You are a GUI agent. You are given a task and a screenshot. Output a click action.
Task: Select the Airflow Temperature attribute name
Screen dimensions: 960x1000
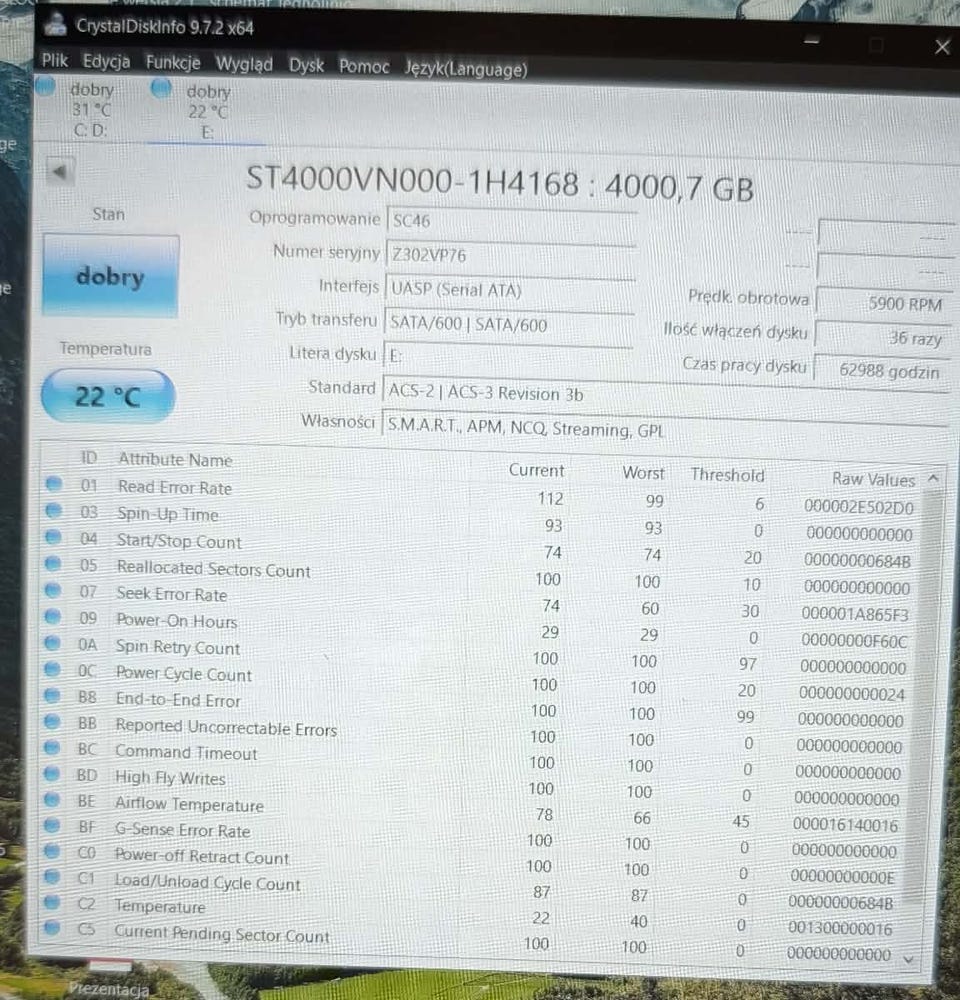click(x=189, y=804)
